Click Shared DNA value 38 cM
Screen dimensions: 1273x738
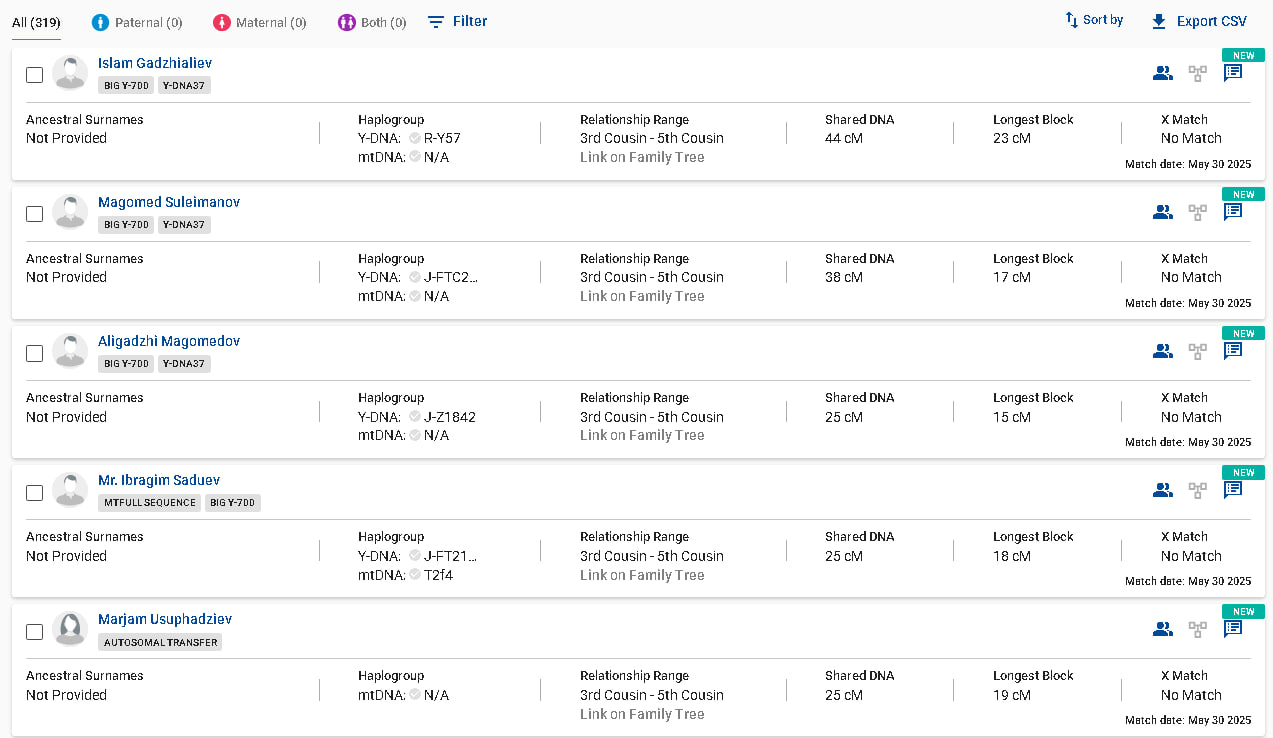tap(844, 277)
